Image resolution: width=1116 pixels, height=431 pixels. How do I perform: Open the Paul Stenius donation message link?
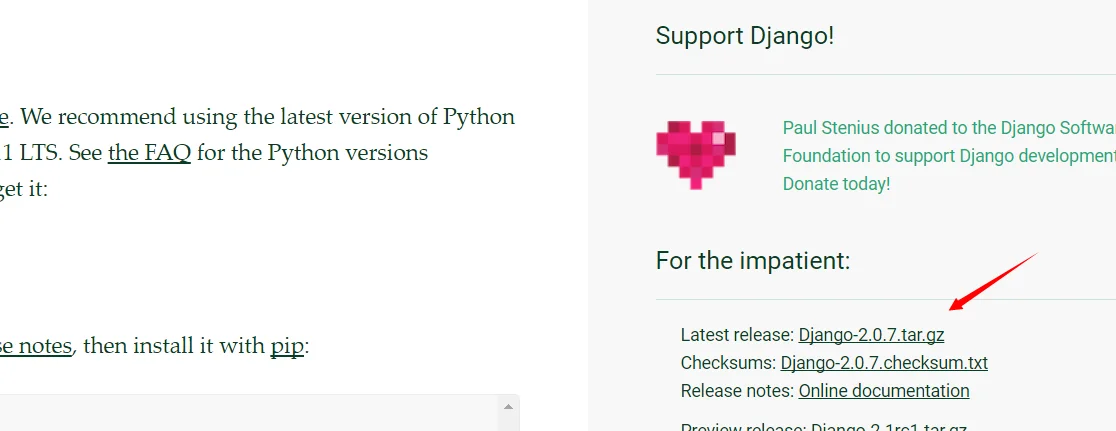tap(949, 142)
